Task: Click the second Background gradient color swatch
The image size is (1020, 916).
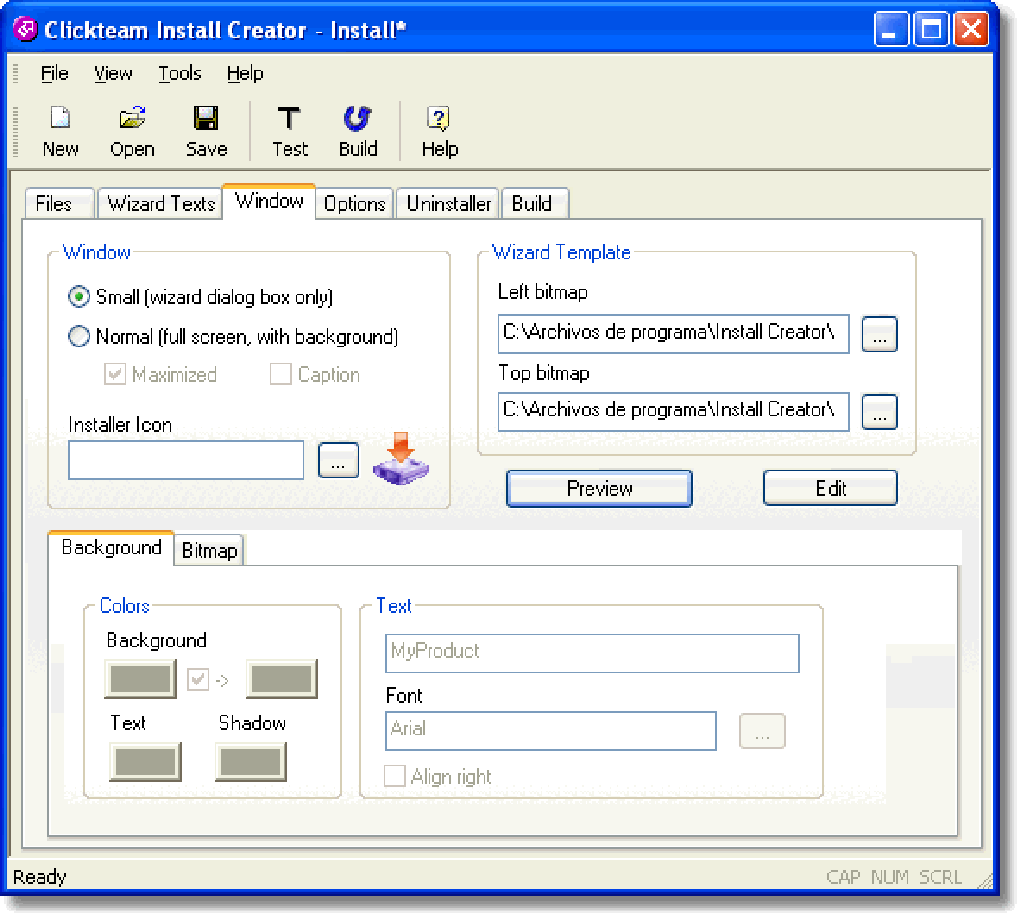Action: (x=282, y=679)
